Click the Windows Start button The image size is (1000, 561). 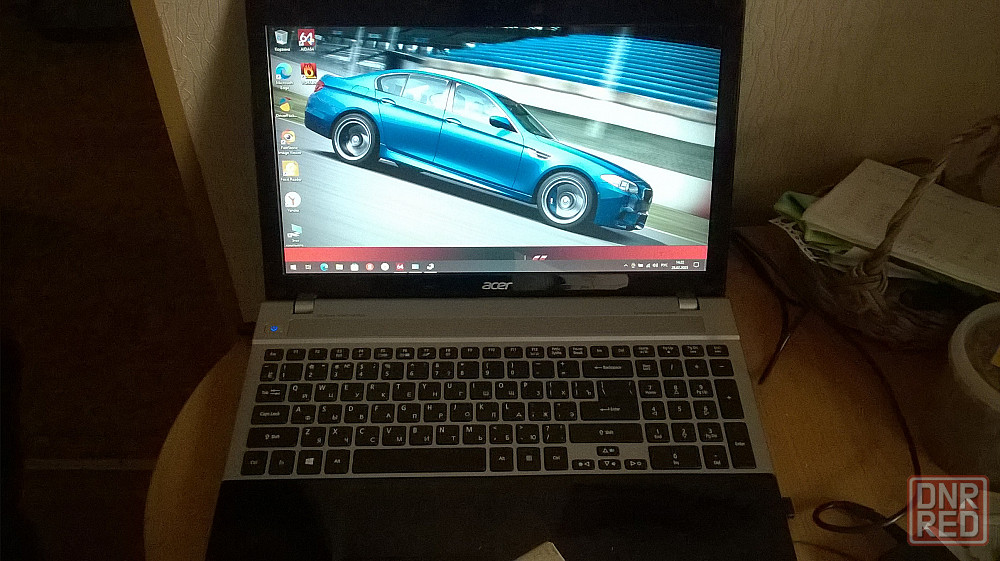[x=293, y=267]
